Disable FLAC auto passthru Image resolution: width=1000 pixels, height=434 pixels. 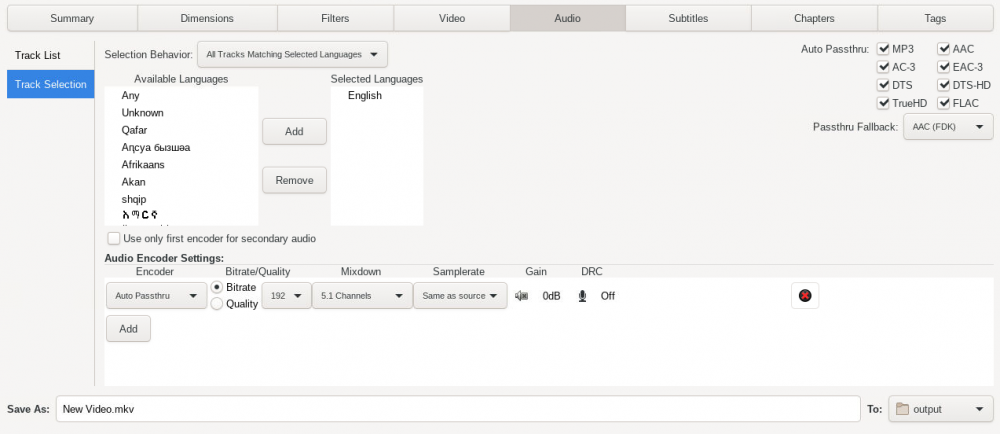tap(944, 103)
